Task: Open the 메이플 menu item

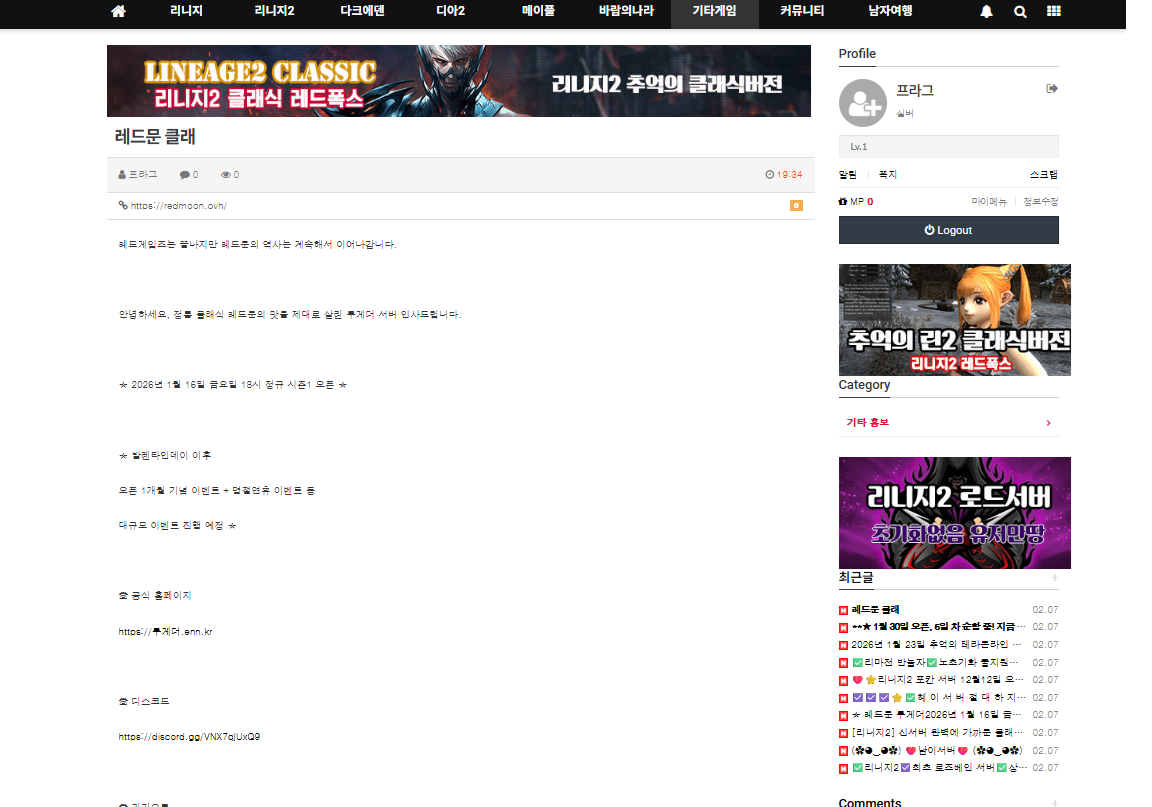Action: [x=539, y=12]
